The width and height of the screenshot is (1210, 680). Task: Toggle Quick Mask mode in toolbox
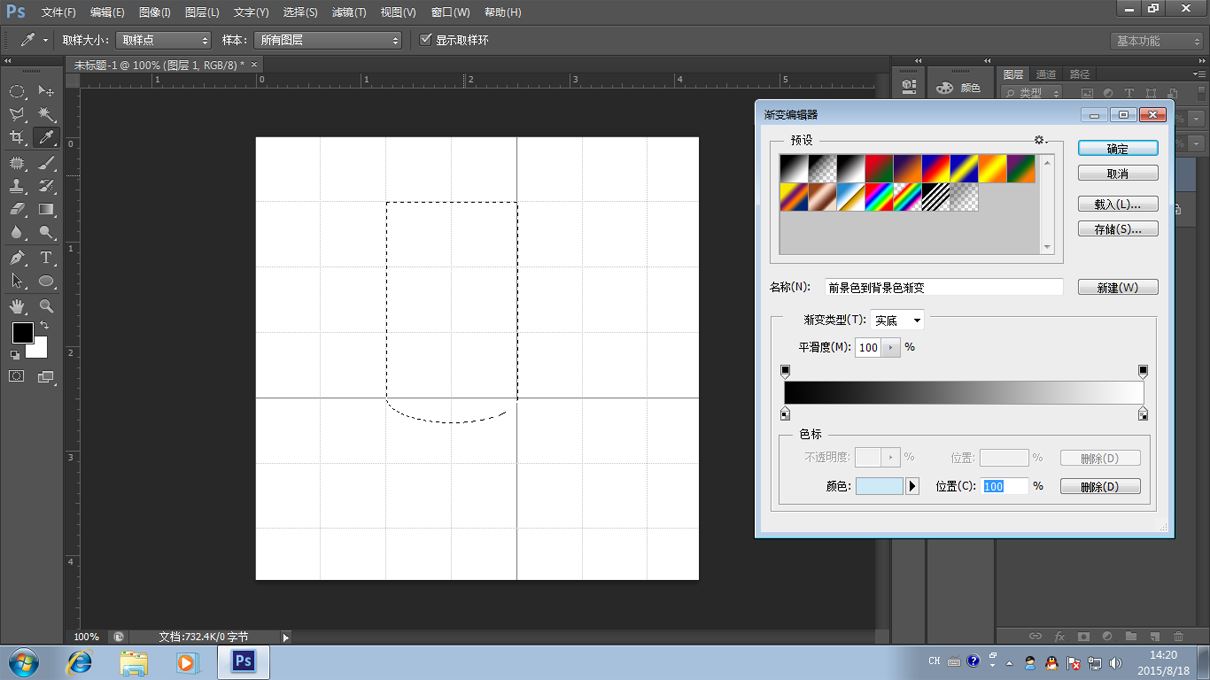[17, 377]
